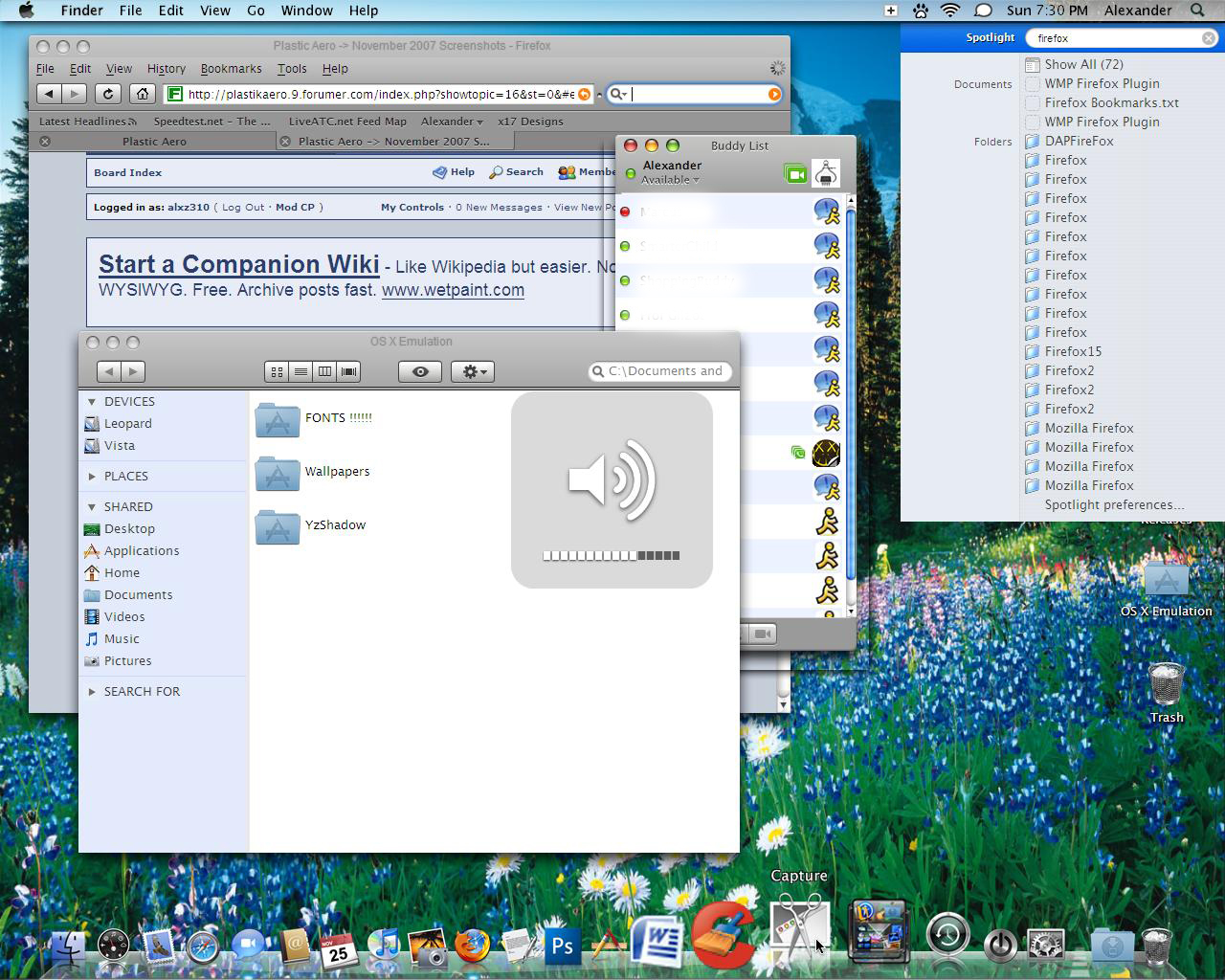The height and width of the screenshot is (980, 1225).
Task: Select Applications in Finder sidebar
Action: click(142, 551)
